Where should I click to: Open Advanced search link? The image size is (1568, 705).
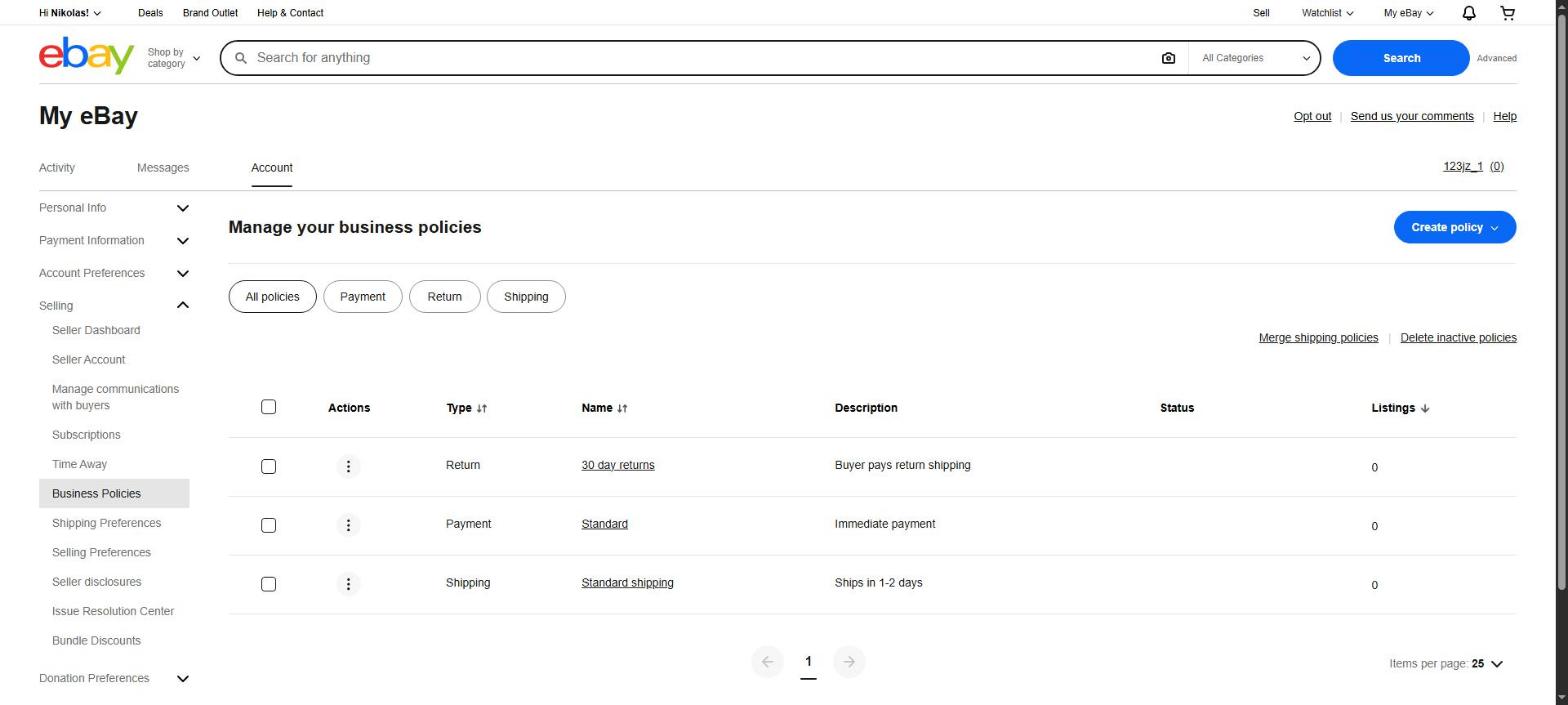[1496, 58]
